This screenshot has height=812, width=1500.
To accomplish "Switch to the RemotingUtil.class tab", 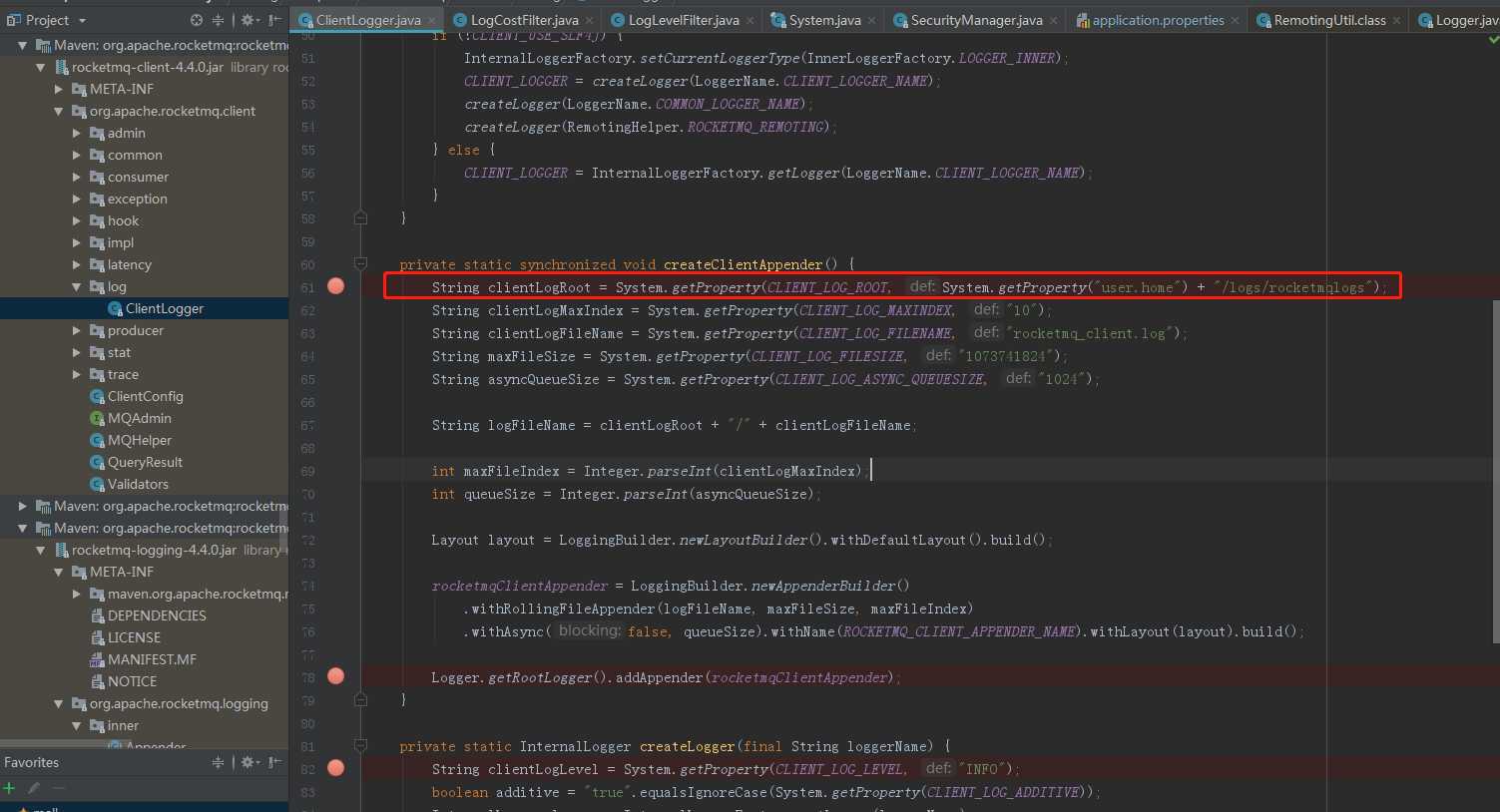I will click(x=1329, y=20).
